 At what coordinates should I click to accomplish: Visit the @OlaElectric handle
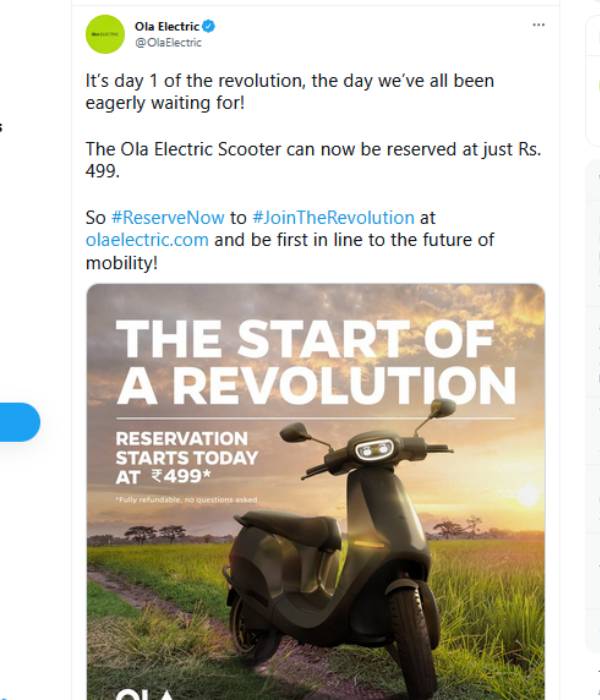pos(167,43)
